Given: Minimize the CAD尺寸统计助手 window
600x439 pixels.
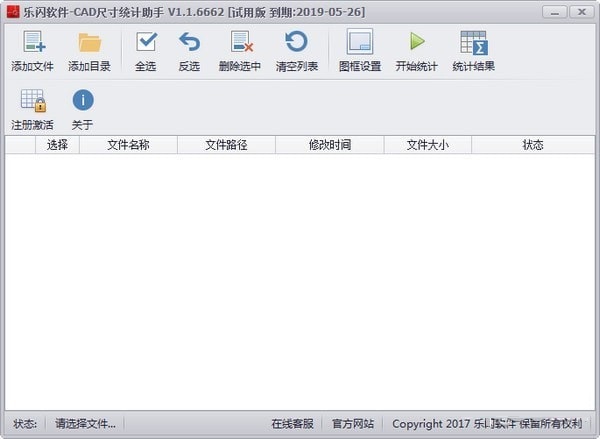Looking at the screenshot, I should click(x=555, y=12).
